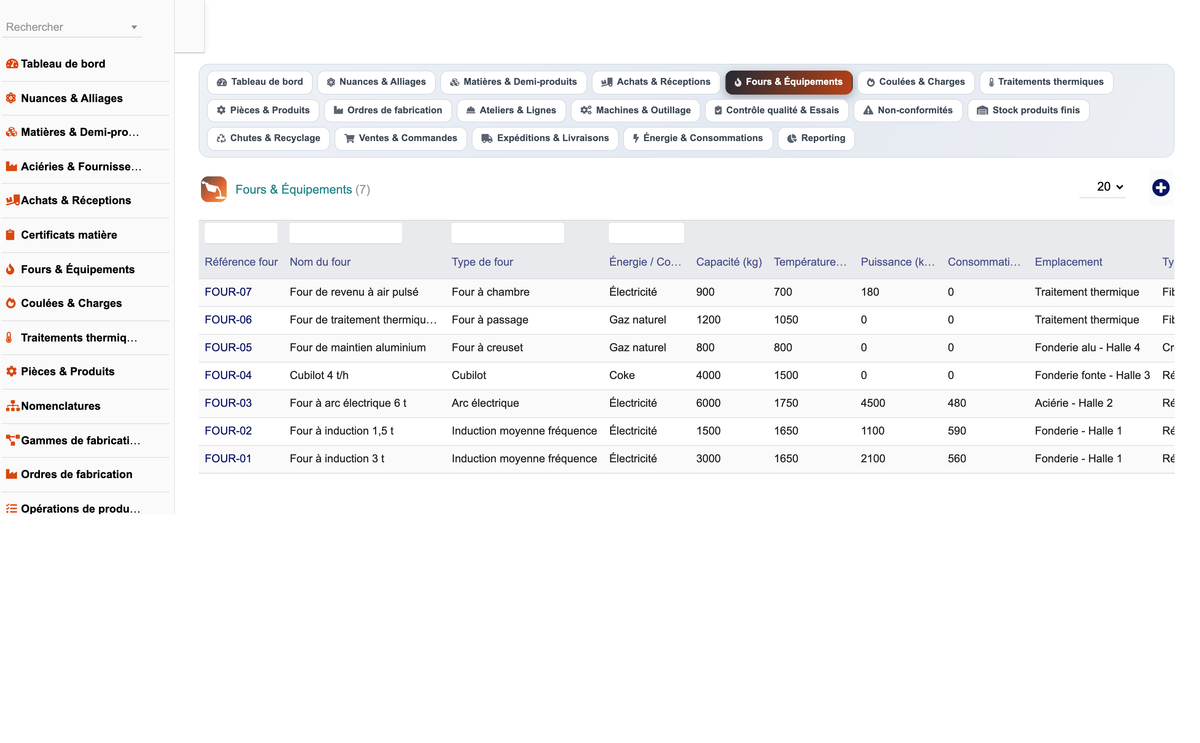Click the Fours & Équipements flame icon in sidebar
The height and width of the screenshot is (743, 1200).
(12, 269)
